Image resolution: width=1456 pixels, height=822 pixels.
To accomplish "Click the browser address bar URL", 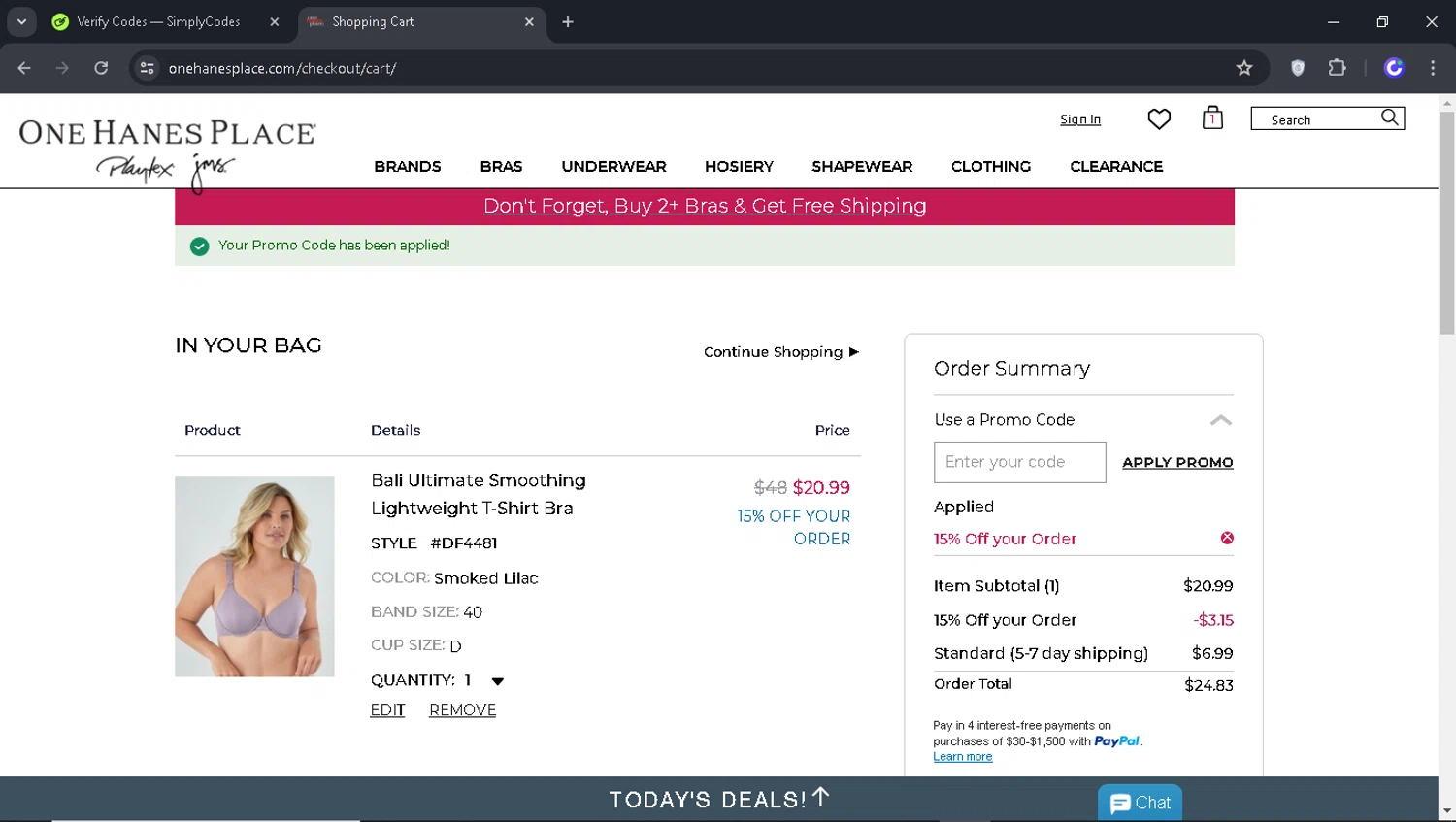I will coord(282,68).
